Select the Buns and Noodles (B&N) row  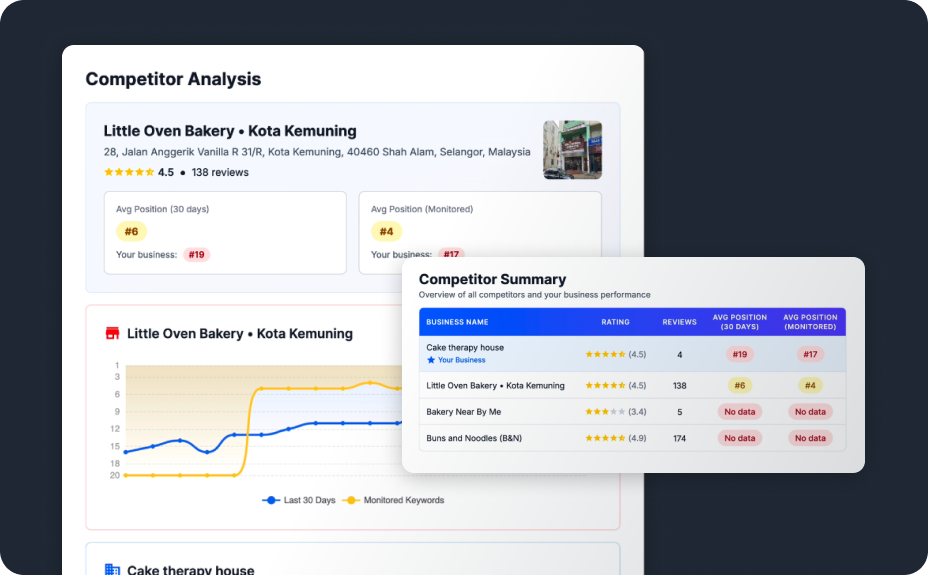point(632,438)
